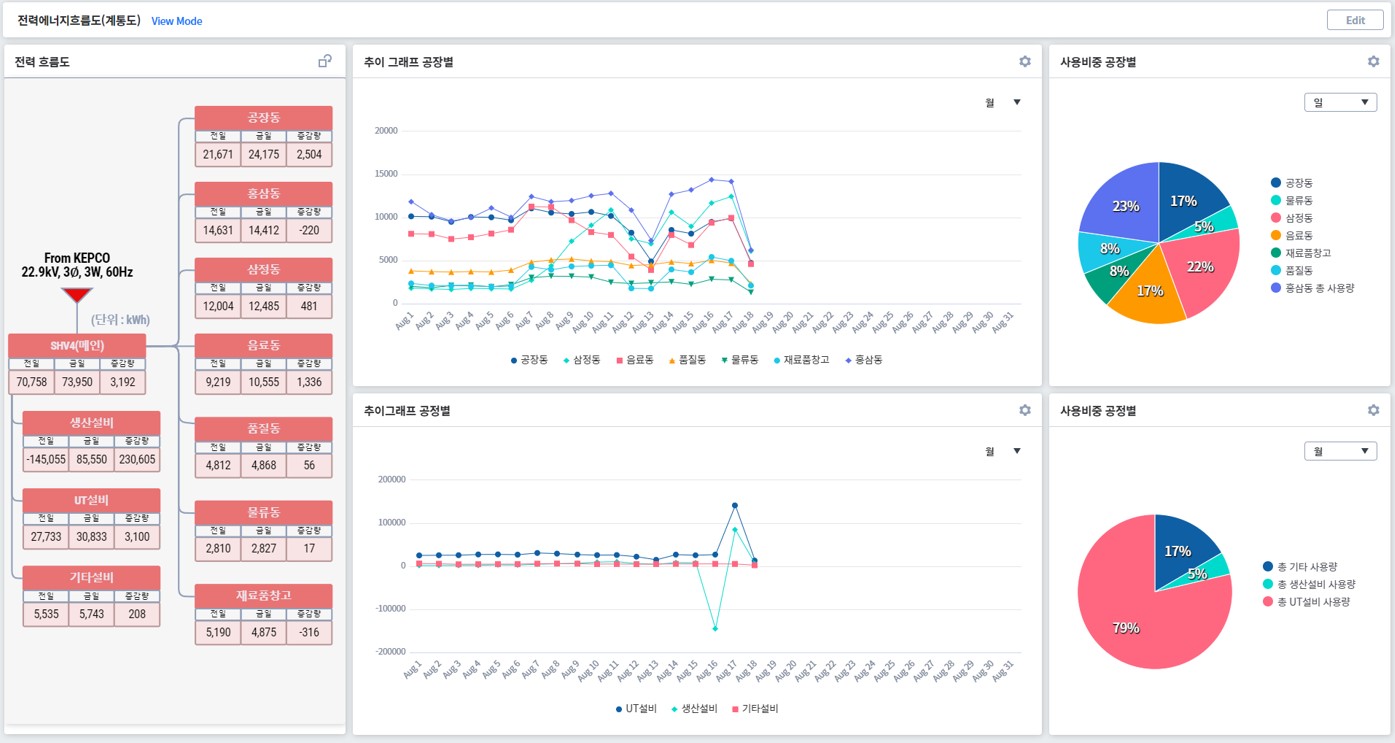The height and width of the screenshot is (743, 1395).
Task: Open settings gear for 추이 그래프 공장별 panel
Action: point(1024,62)
